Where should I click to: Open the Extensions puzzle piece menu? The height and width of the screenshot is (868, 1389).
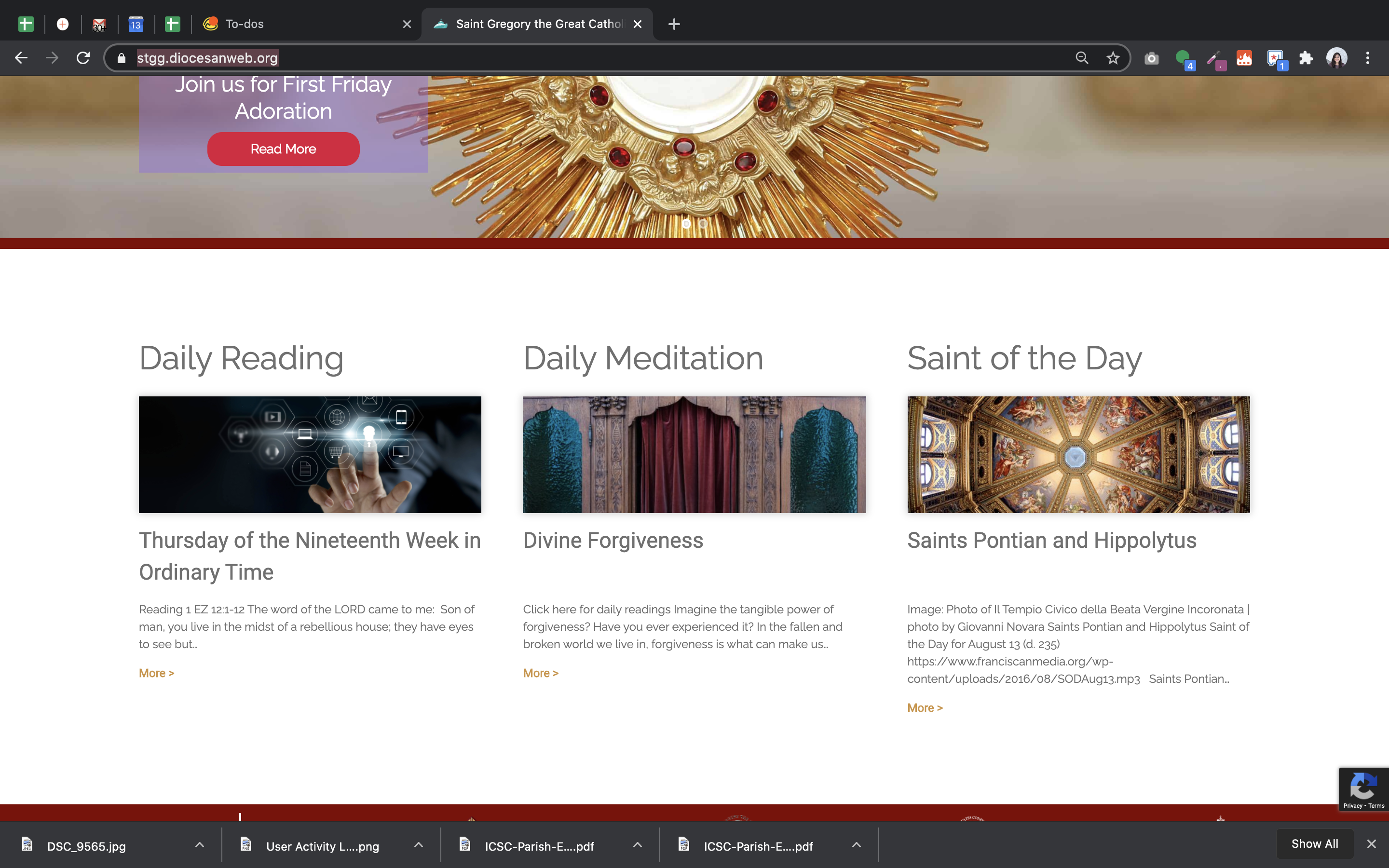(1306, 58)
